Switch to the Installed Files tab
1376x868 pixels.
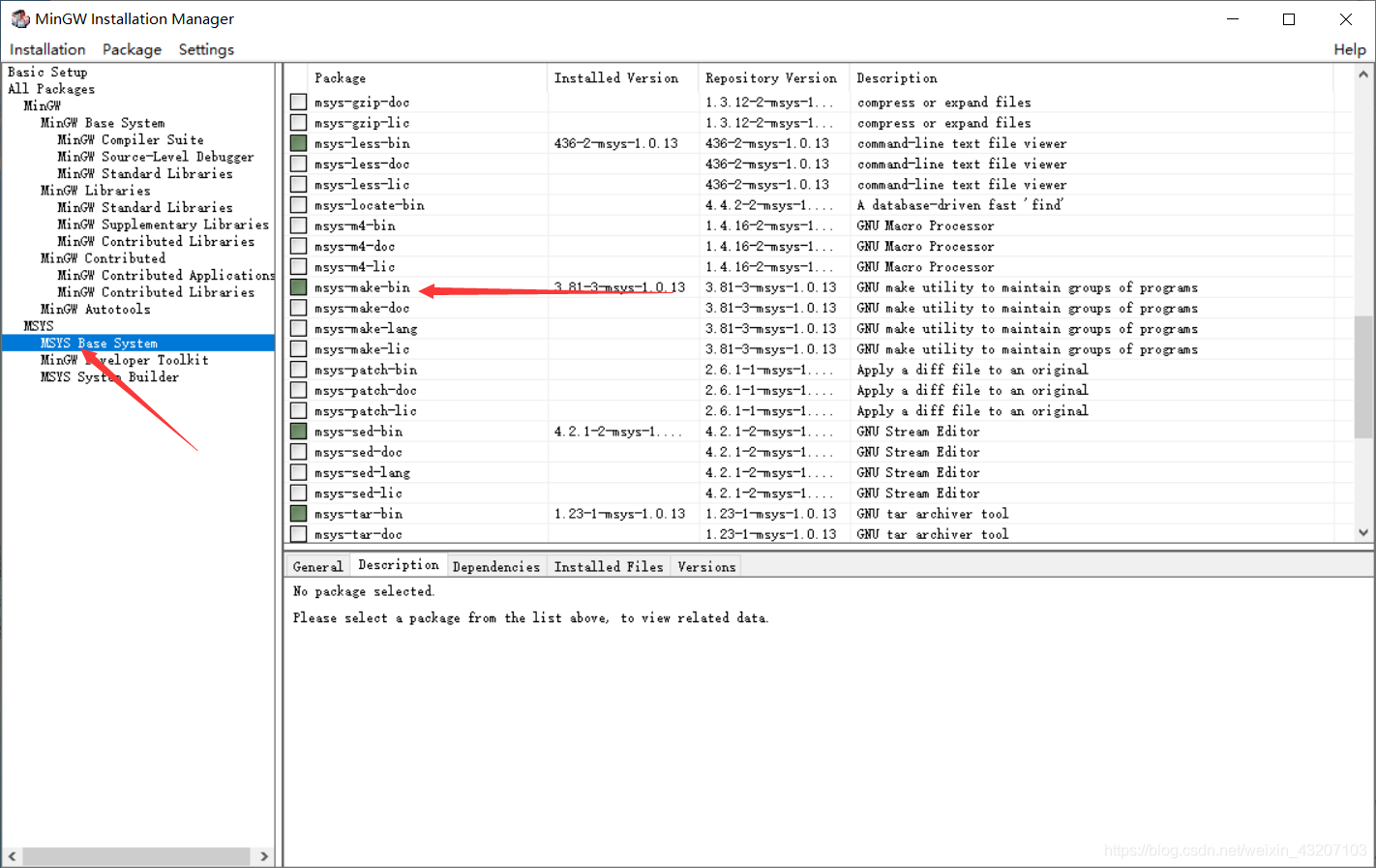pos(609,567)
